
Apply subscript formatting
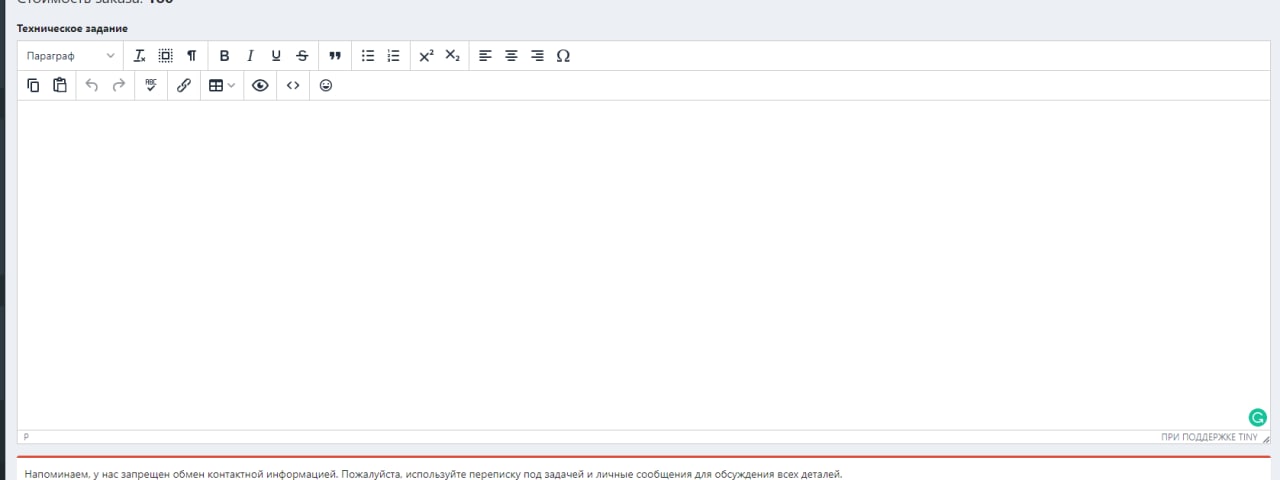click(x=452, y=56)
